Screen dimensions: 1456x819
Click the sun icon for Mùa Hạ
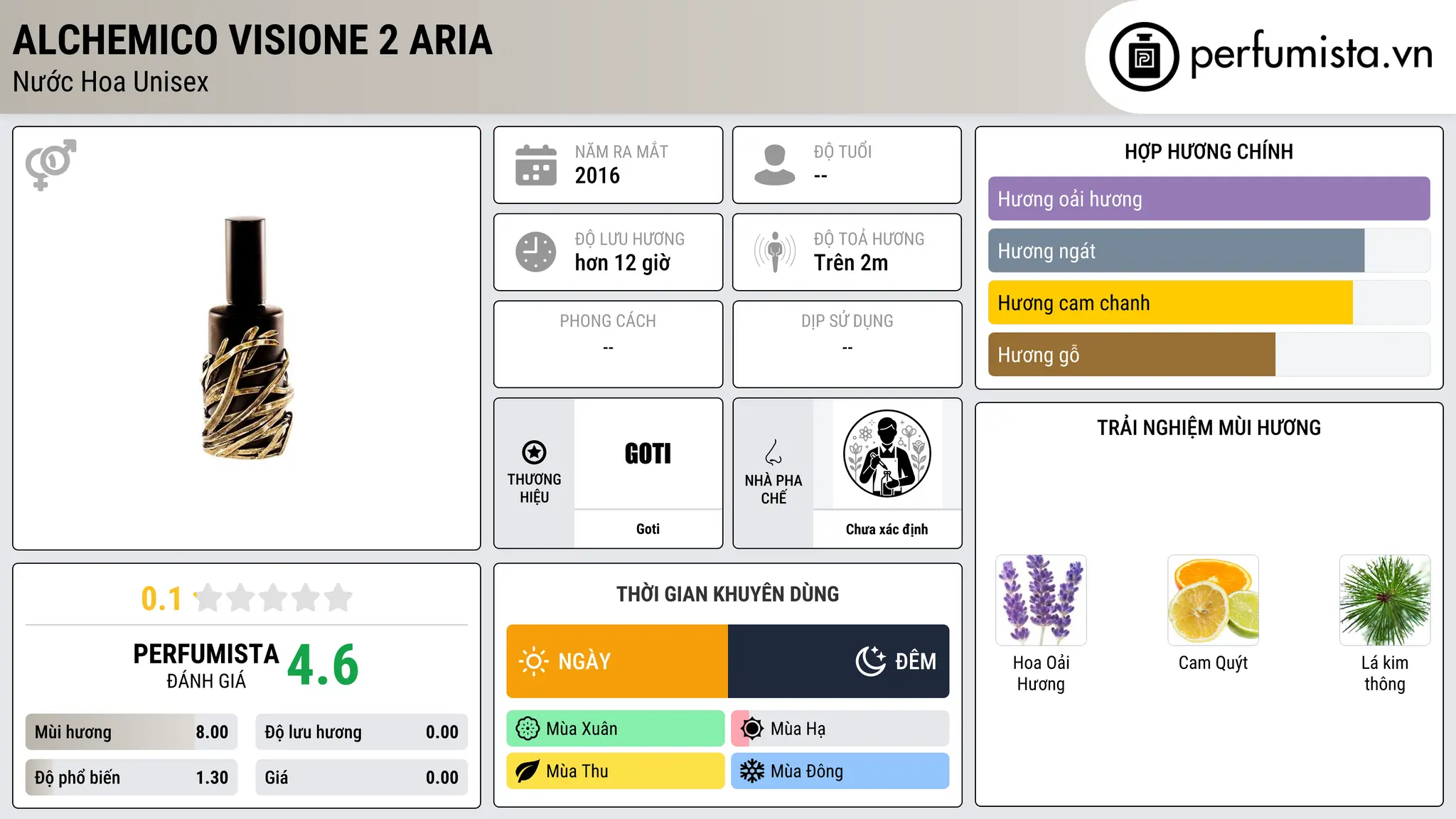[751, 729]
